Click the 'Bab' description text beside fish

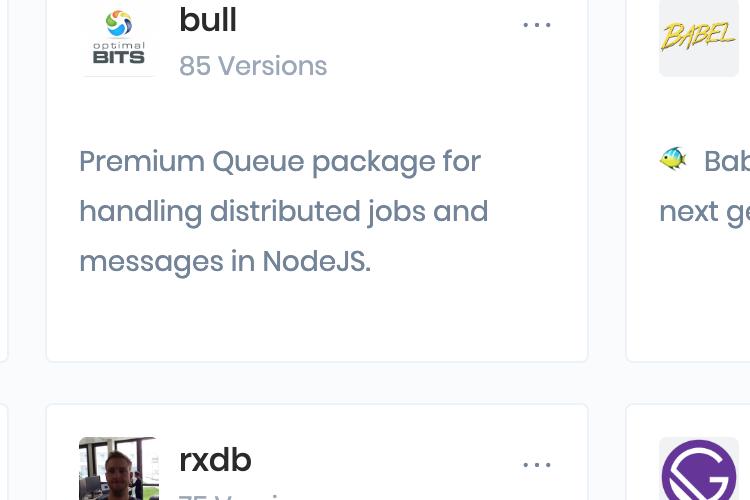pos(727,161)
